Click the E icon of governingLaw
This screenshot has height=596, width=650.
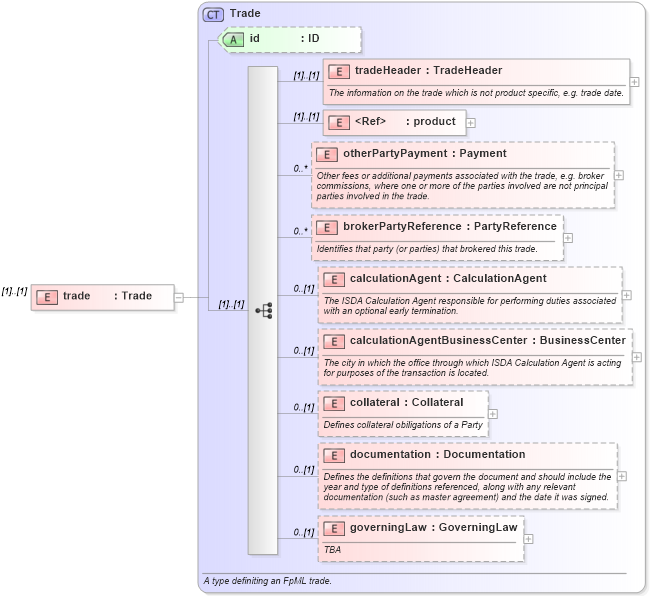(334, 528)
